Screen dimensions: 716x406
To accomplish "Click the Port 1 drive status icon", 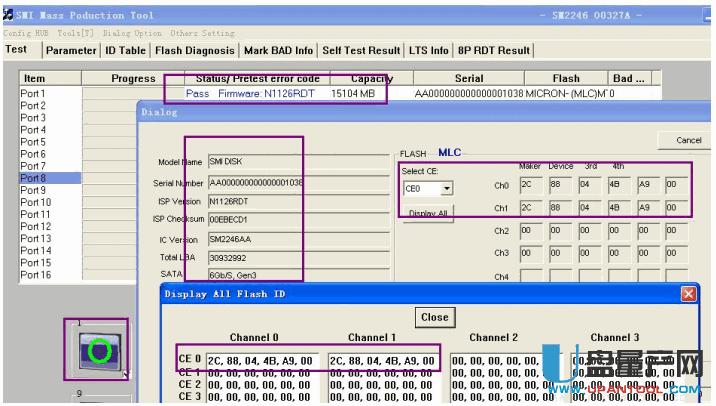I will (99, 351).
